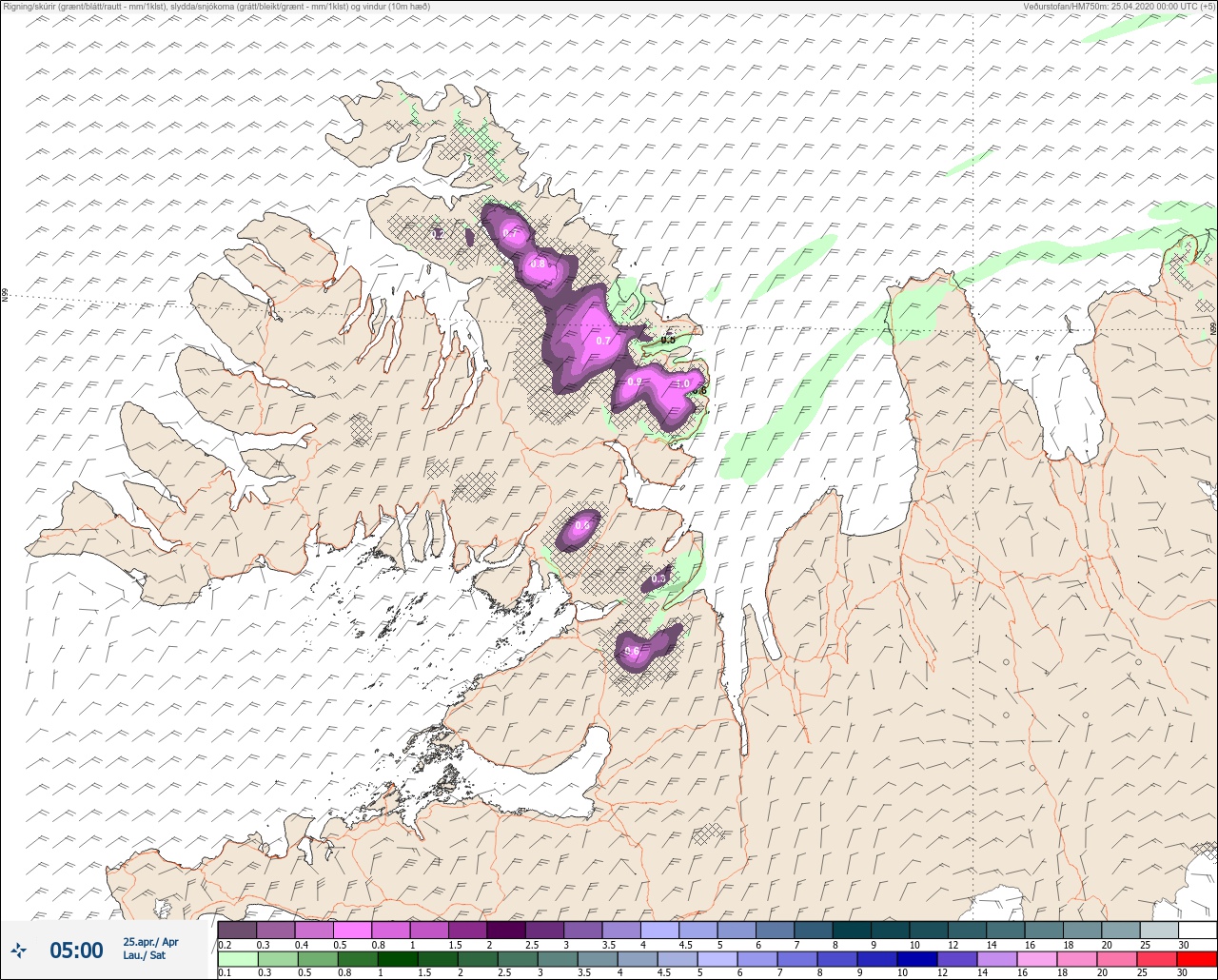Select the bright pink 0.5 swatch in upper legend
Viewport: 1218px width, 980px height.
[x=352, y=930]
